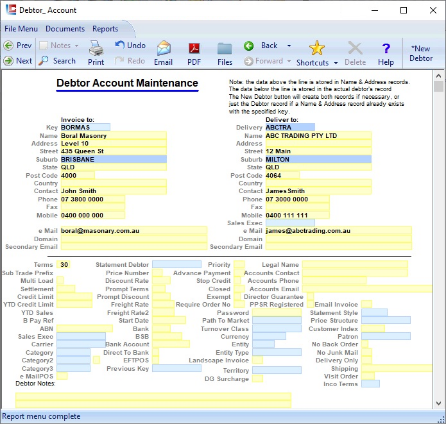447x424 pixels.
Task: Click the Accounts Email field
Action: (x=367, y=289)
